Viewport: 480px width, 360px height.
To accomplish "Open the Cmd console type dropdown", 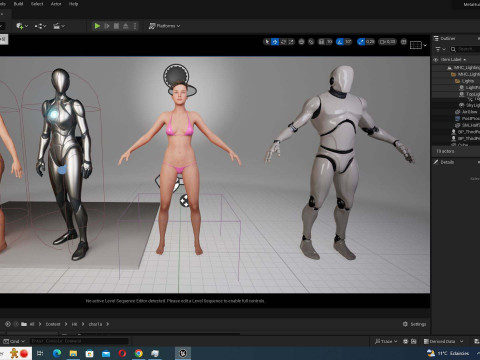I will click(x=14, y=341).
